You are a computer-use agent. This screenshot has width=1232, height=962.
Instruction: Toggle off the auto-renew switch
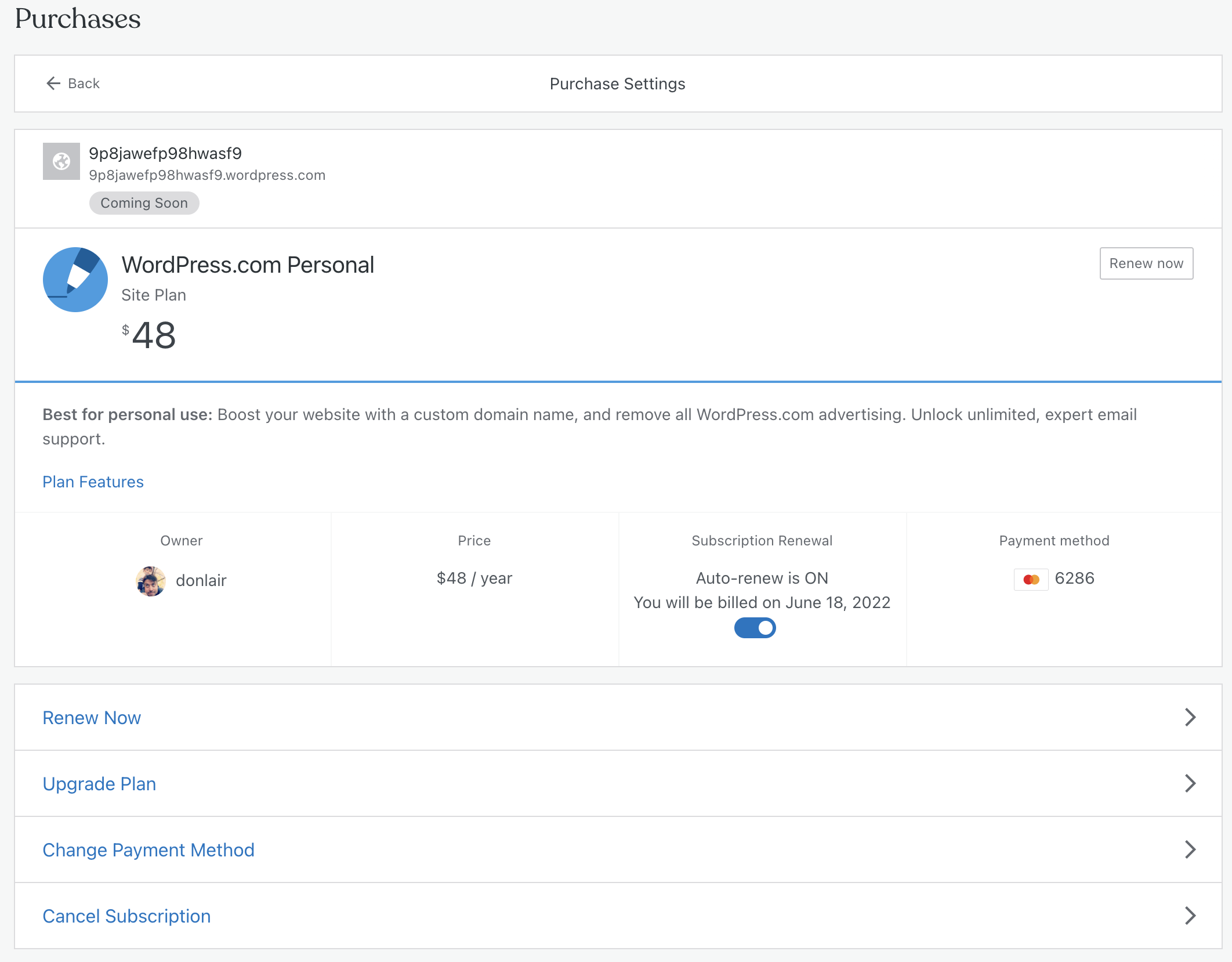(755, 628)
